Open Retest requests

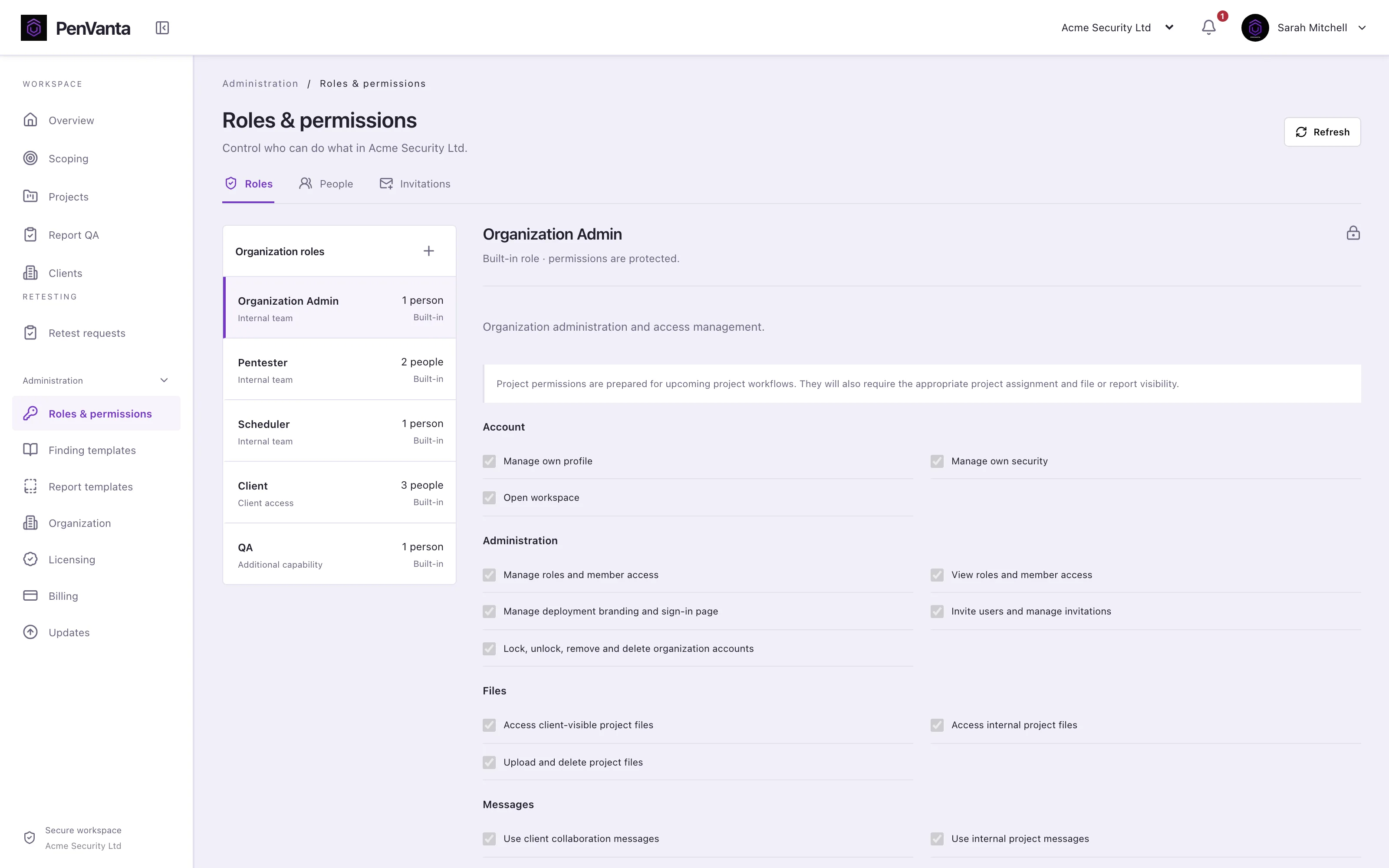pyautogui.click(x=96, y=333)
